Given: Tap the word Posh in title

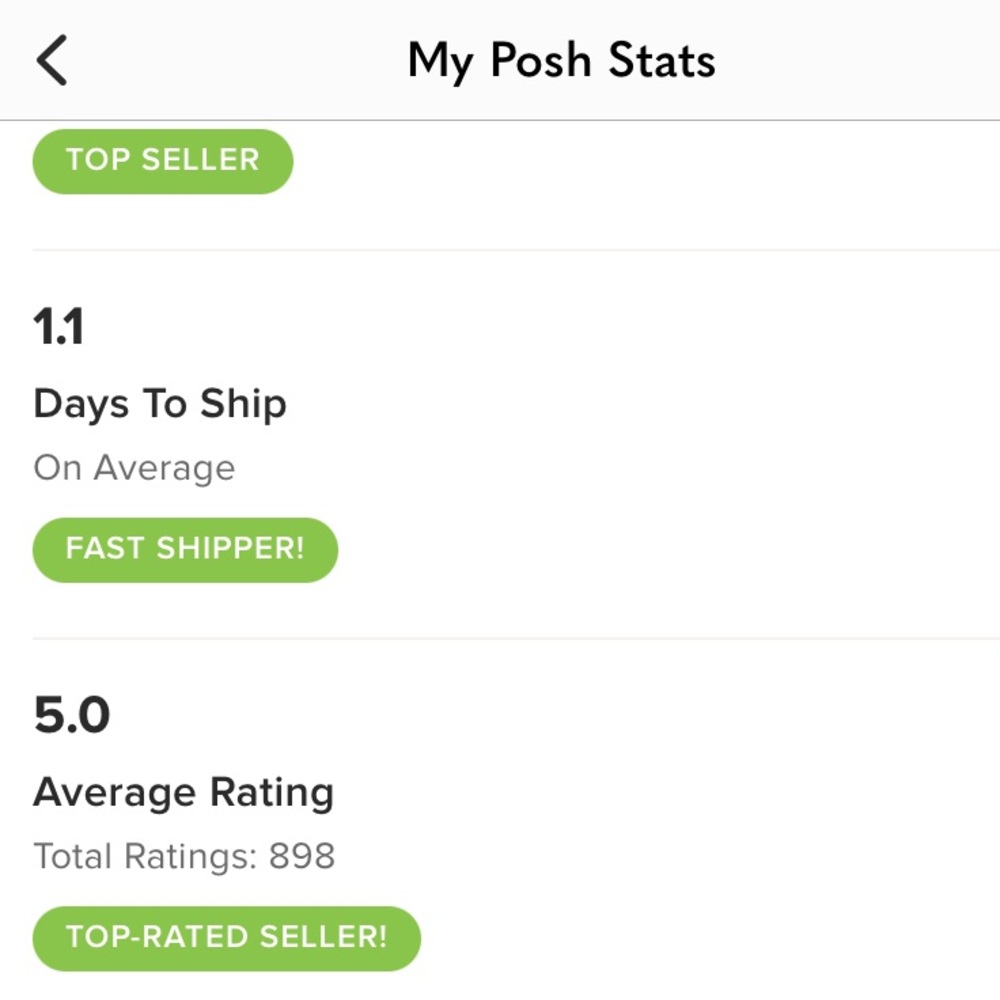Looking at the screenshot, I should (540, 60).
